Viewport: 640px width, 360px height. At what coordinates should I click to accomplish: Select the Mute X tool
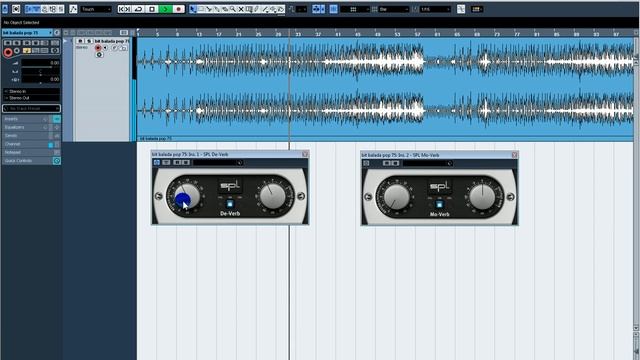(x=241, y=9)
